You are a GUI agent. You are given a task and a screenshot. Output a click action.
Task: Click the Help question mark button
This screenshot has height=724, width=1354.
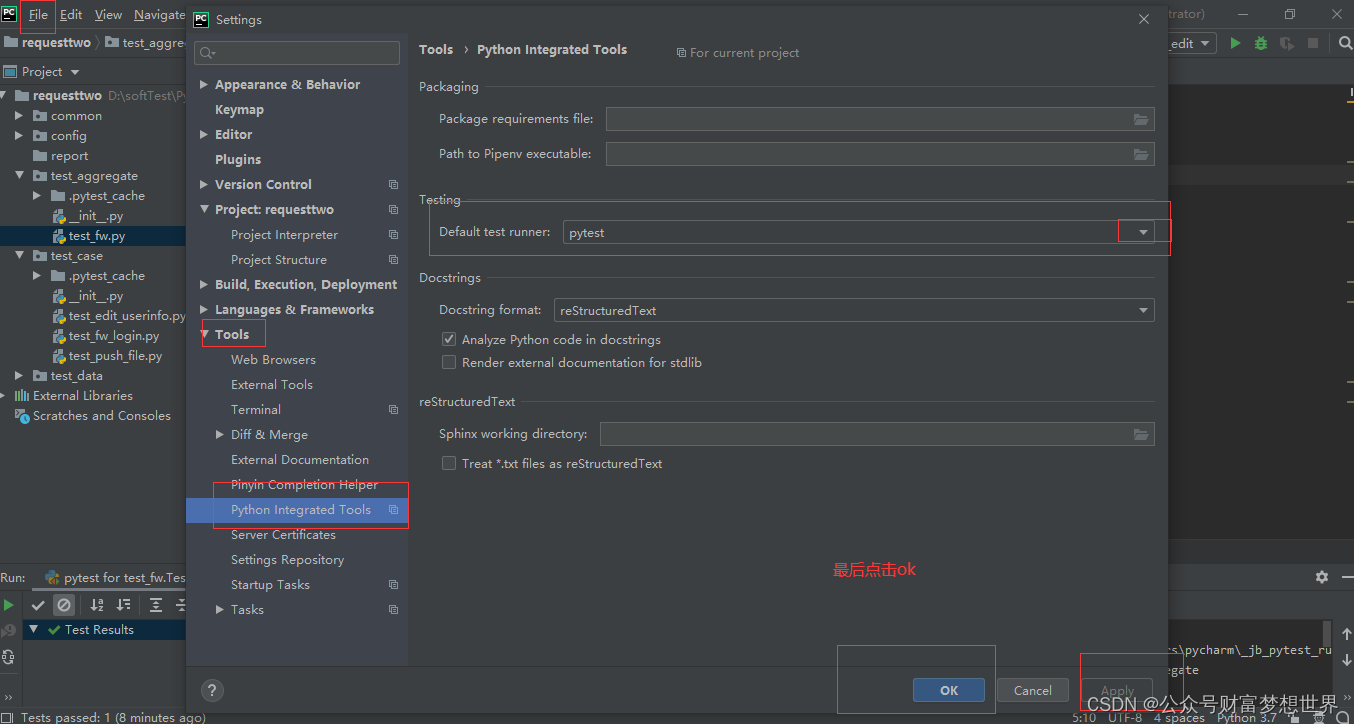pyautogui.click(x=212, y=690)
